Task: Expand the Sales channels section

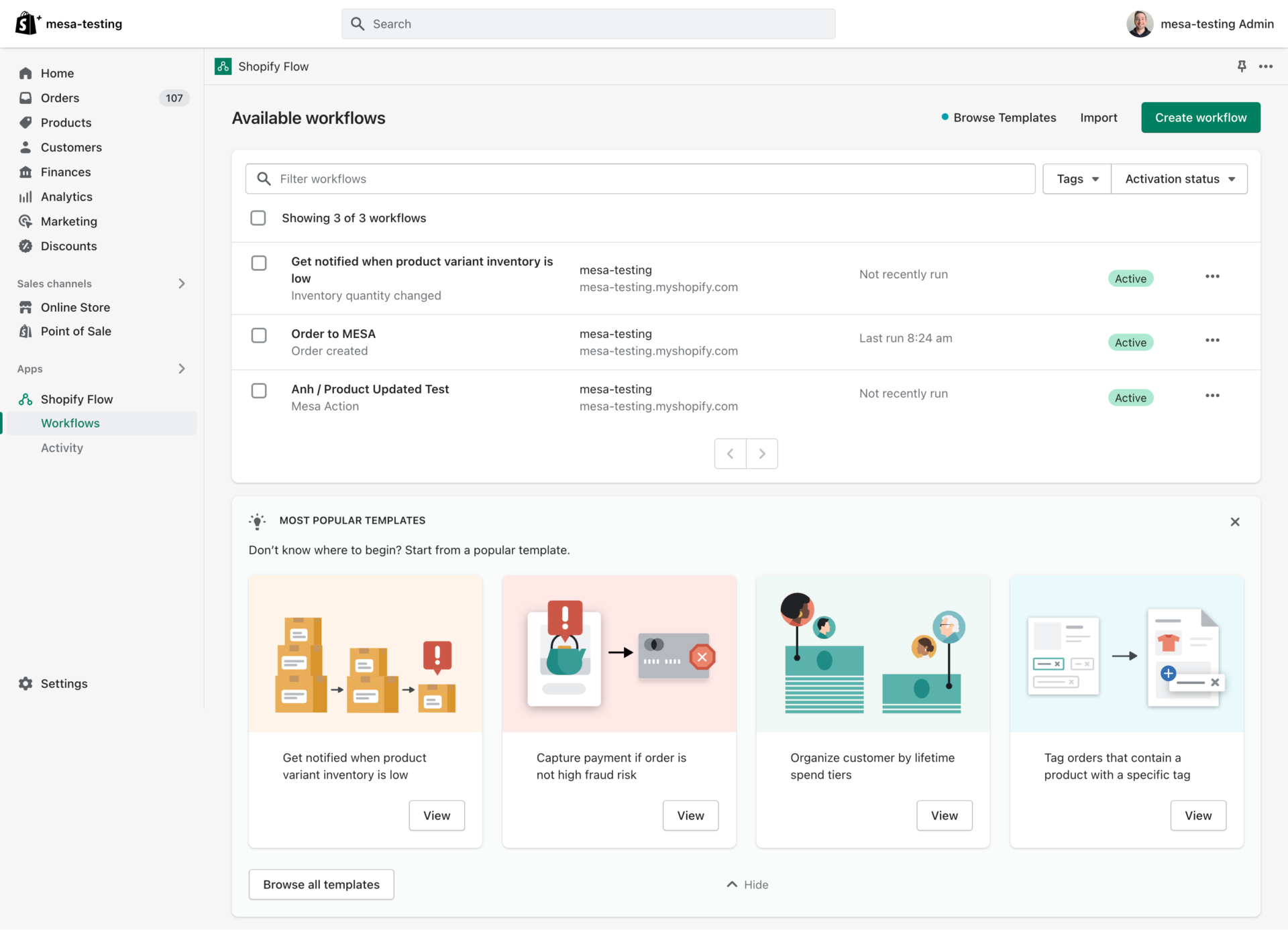Action: tap(181, 284)
